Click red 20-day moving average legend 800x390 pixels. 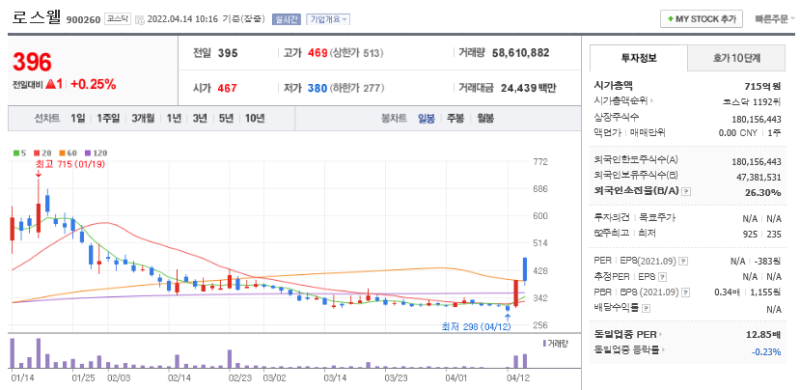[x=42, y=153]
